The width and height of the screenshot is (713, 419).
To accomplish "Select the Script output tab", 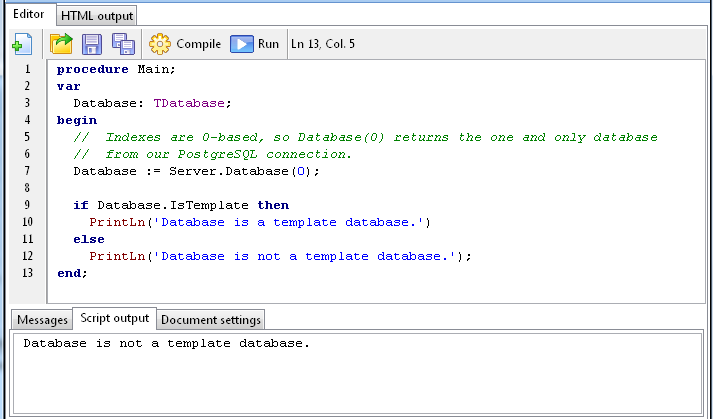I will coord(115,318).
